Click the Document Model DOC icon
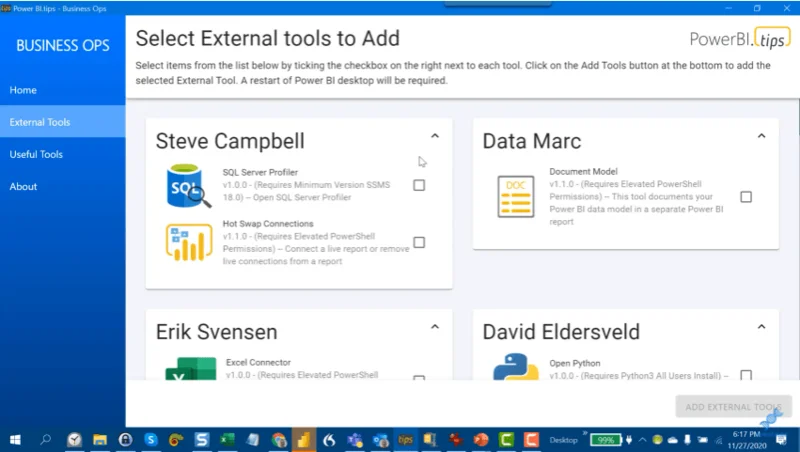The height and width of the screenshot is (452, 800). 516,197
